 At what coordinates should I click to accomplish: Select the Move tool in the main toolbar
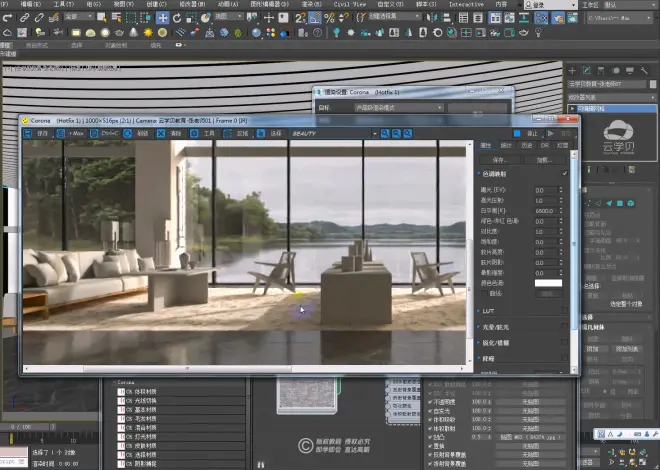point(164,17)
